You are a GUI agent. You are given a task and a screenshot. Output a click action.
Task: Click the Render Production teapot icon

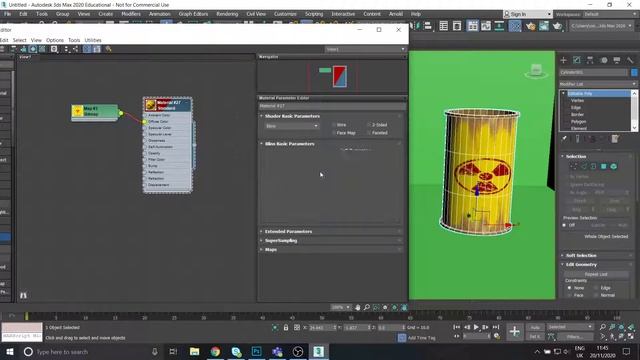(x=557, y=26)
